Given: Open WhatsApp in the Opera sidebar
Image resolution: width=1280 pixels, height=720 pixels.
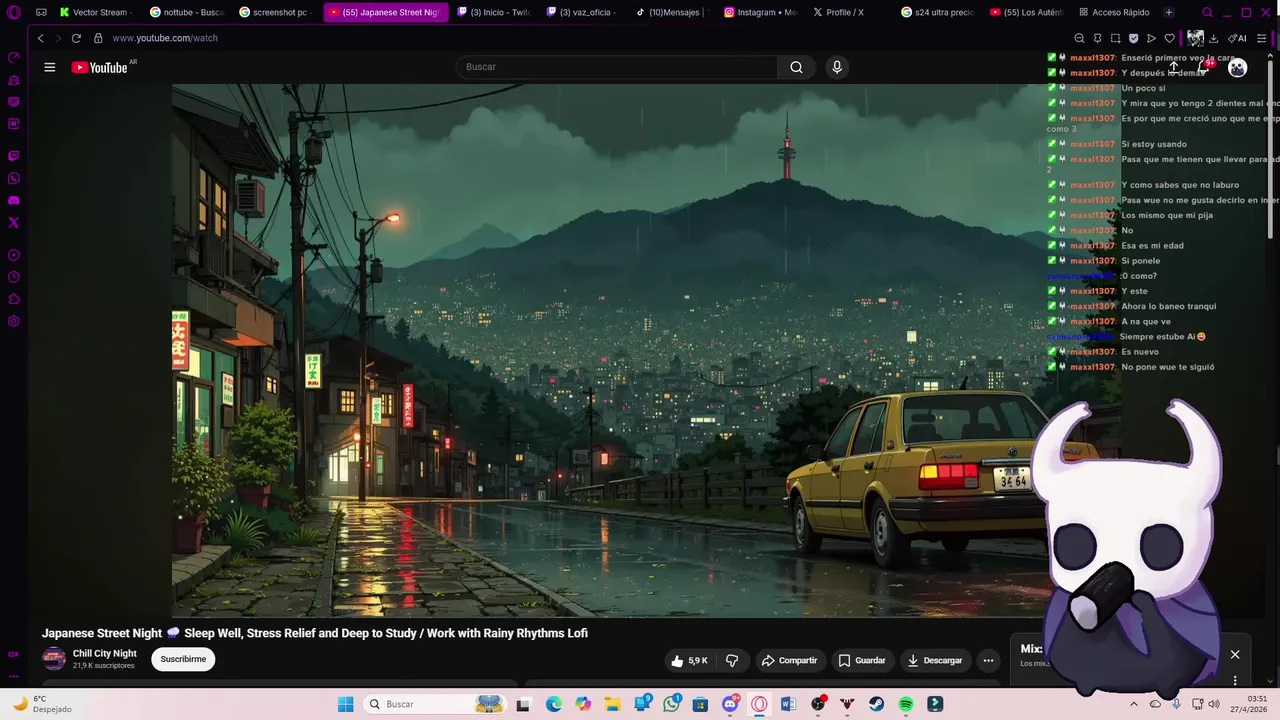Looking at the screenshot, I should pyautogui.click(x=13, y=178).
